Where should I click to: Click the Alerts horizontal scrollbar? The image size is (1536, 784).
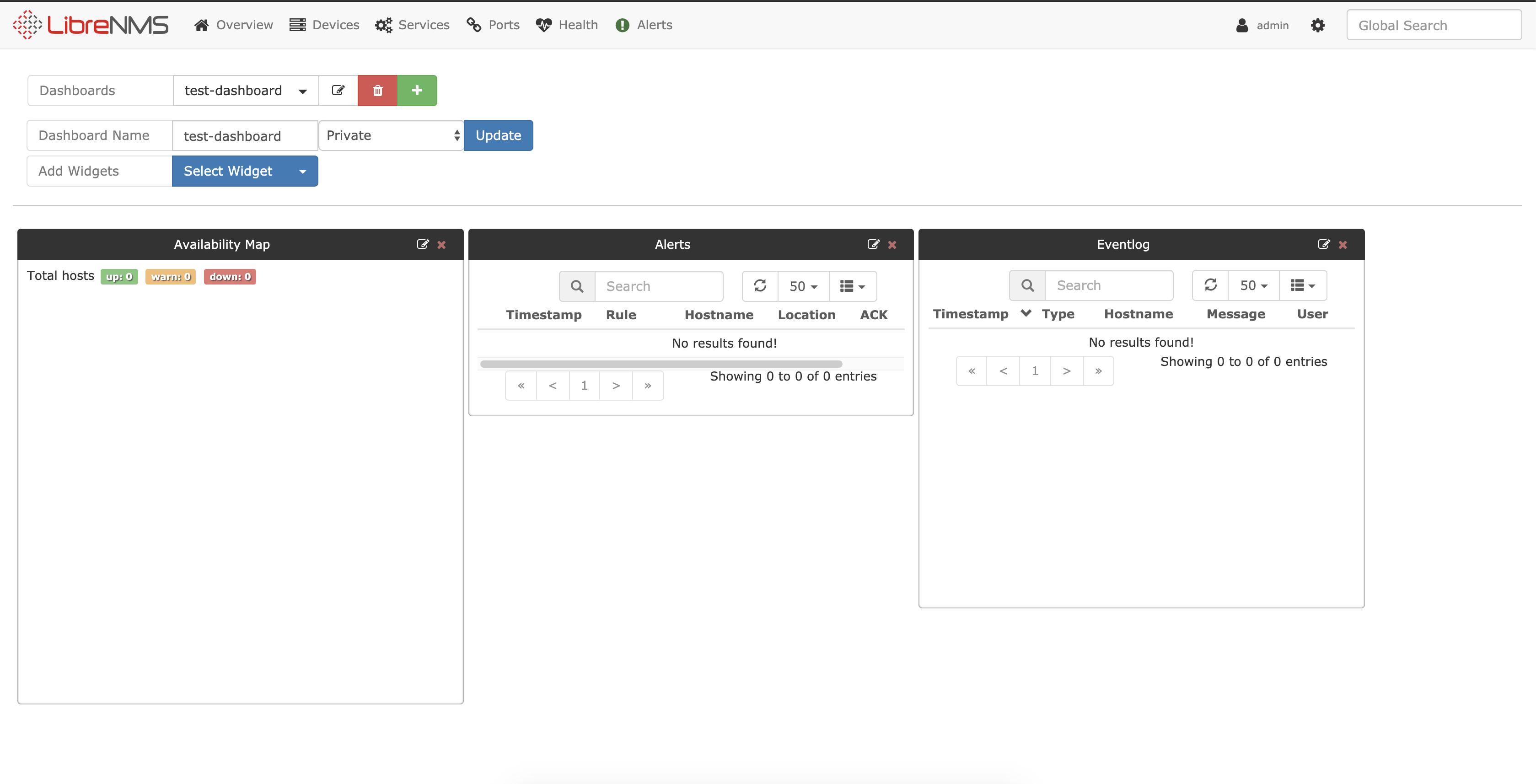click(661, 364)
